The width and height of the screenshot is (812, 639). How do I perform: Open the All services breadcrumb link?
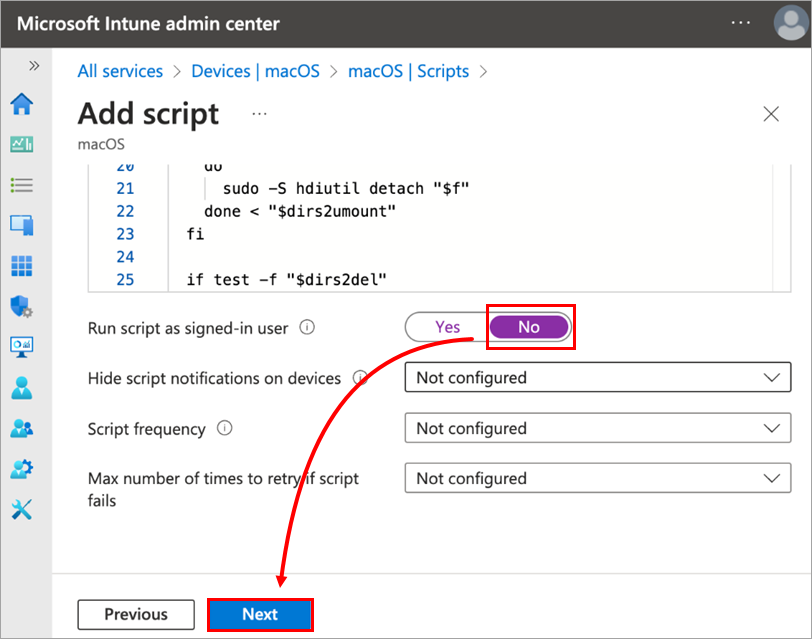click(120, 71)
